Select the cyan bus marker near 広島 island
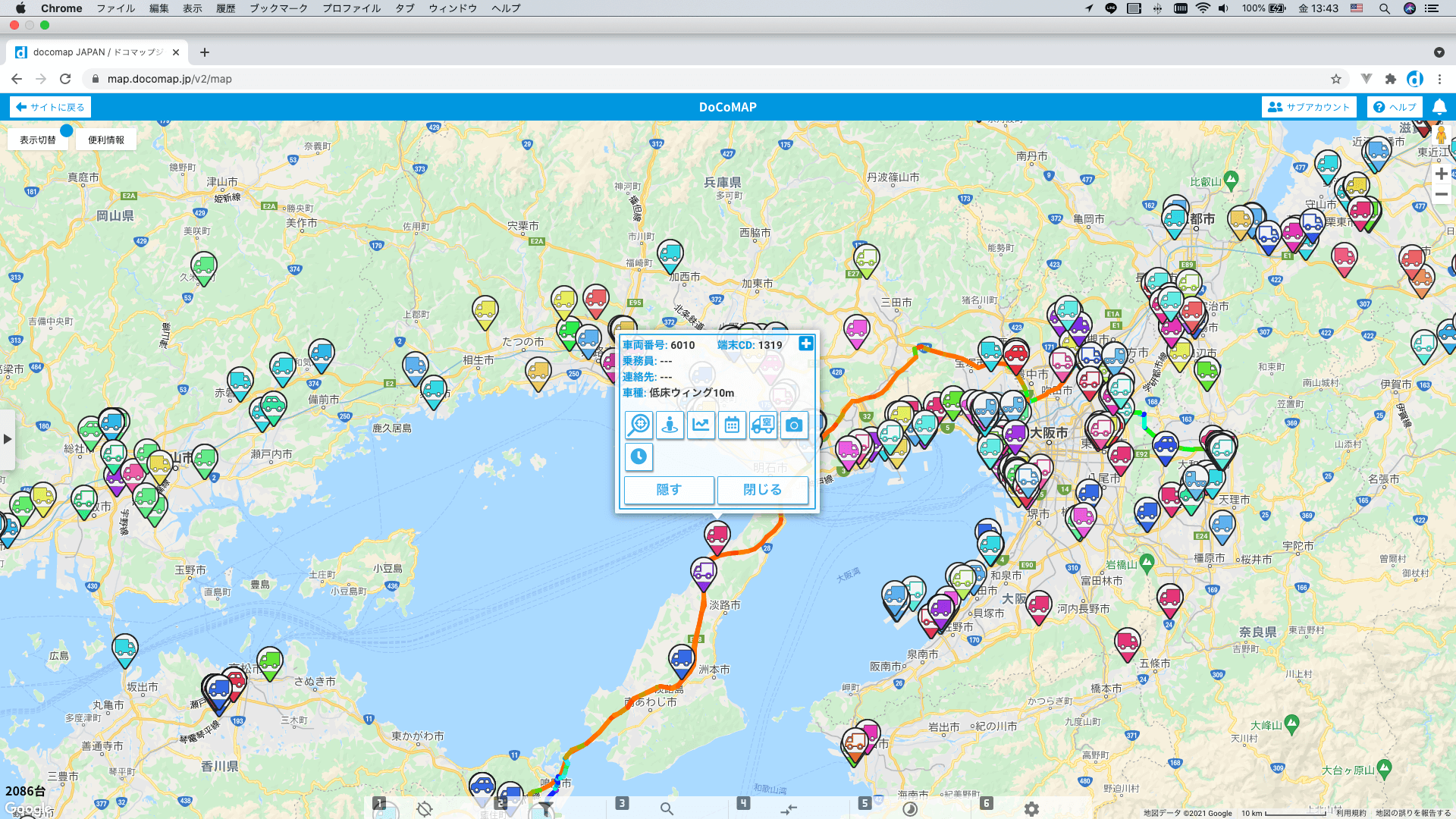Image resolution: width=1456 pixels, height=819 pixels. (124, 649)
